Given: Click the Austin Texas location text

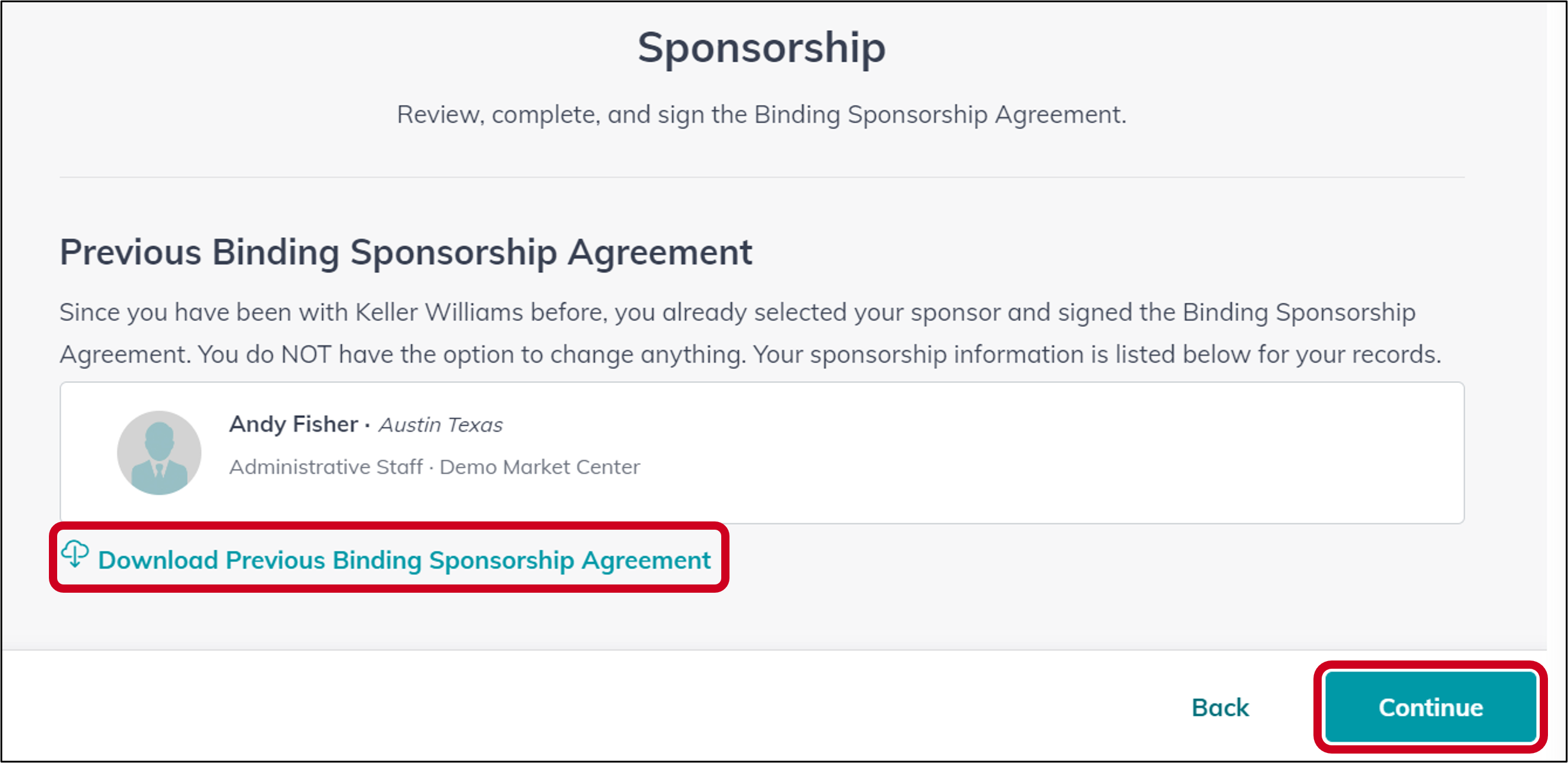Looking at the screenshot, I should [440, 425].
